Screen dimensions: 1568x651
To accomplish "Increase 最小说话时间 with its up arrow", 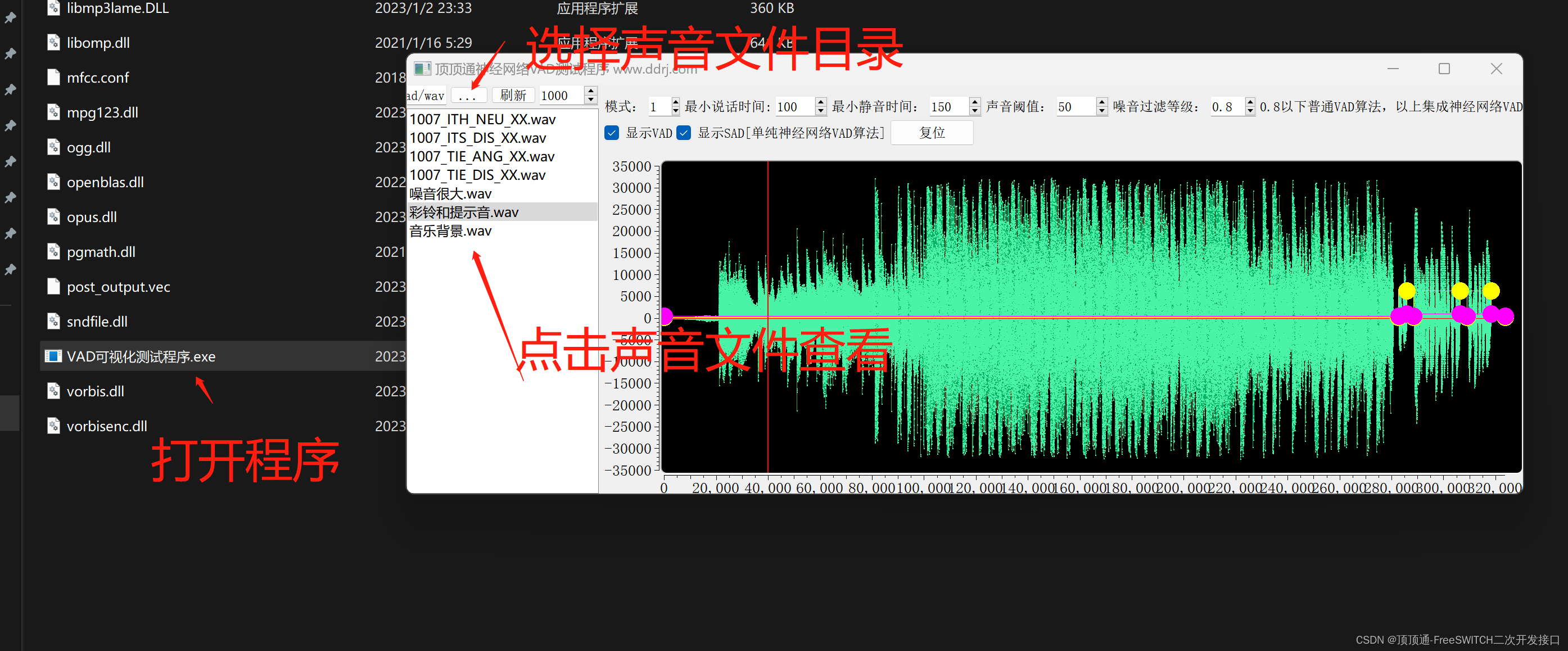I will pos(820,102).
